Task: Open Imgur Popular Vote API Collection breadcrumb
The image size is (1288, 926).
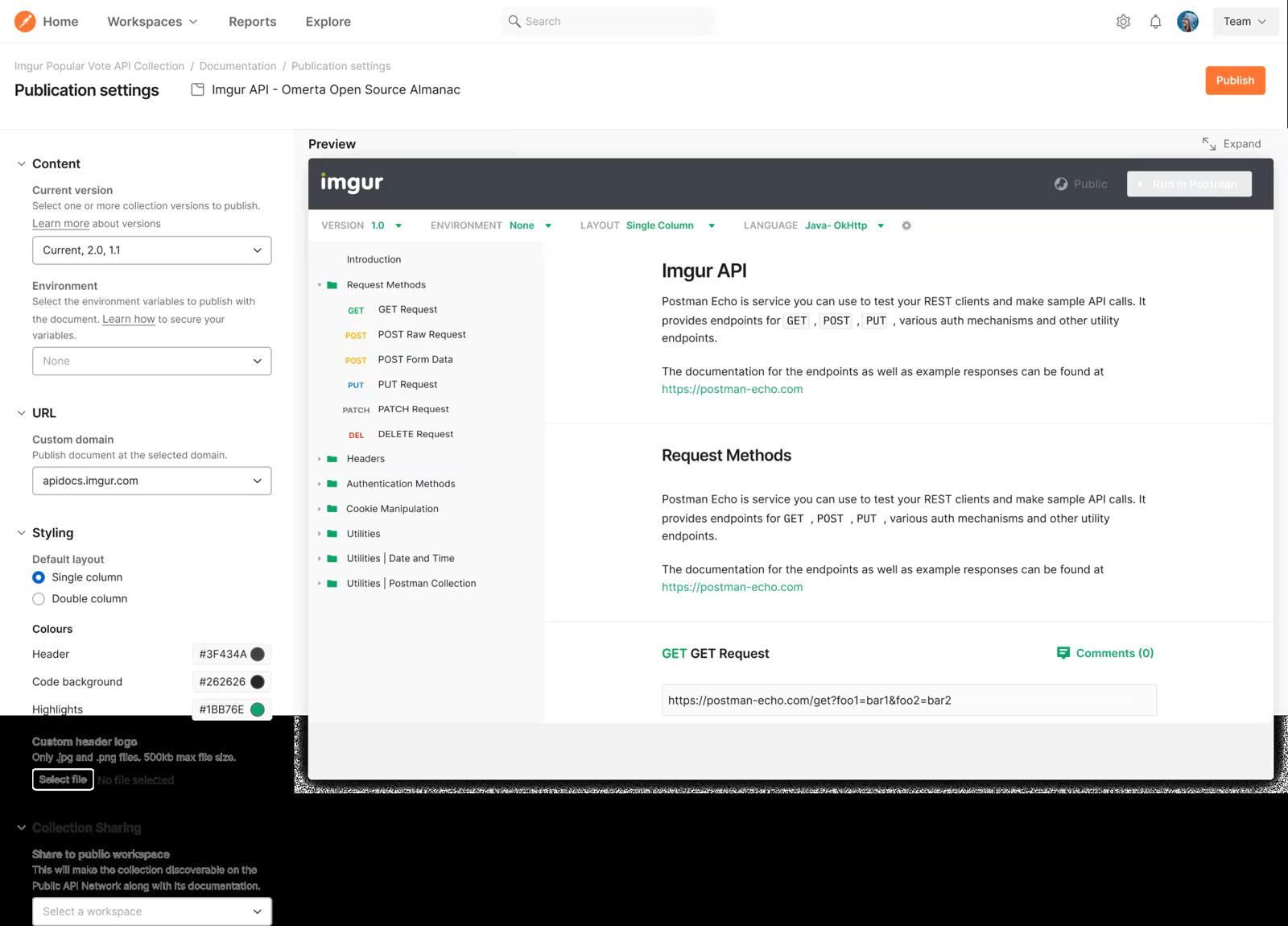Action: coord(99,66)
